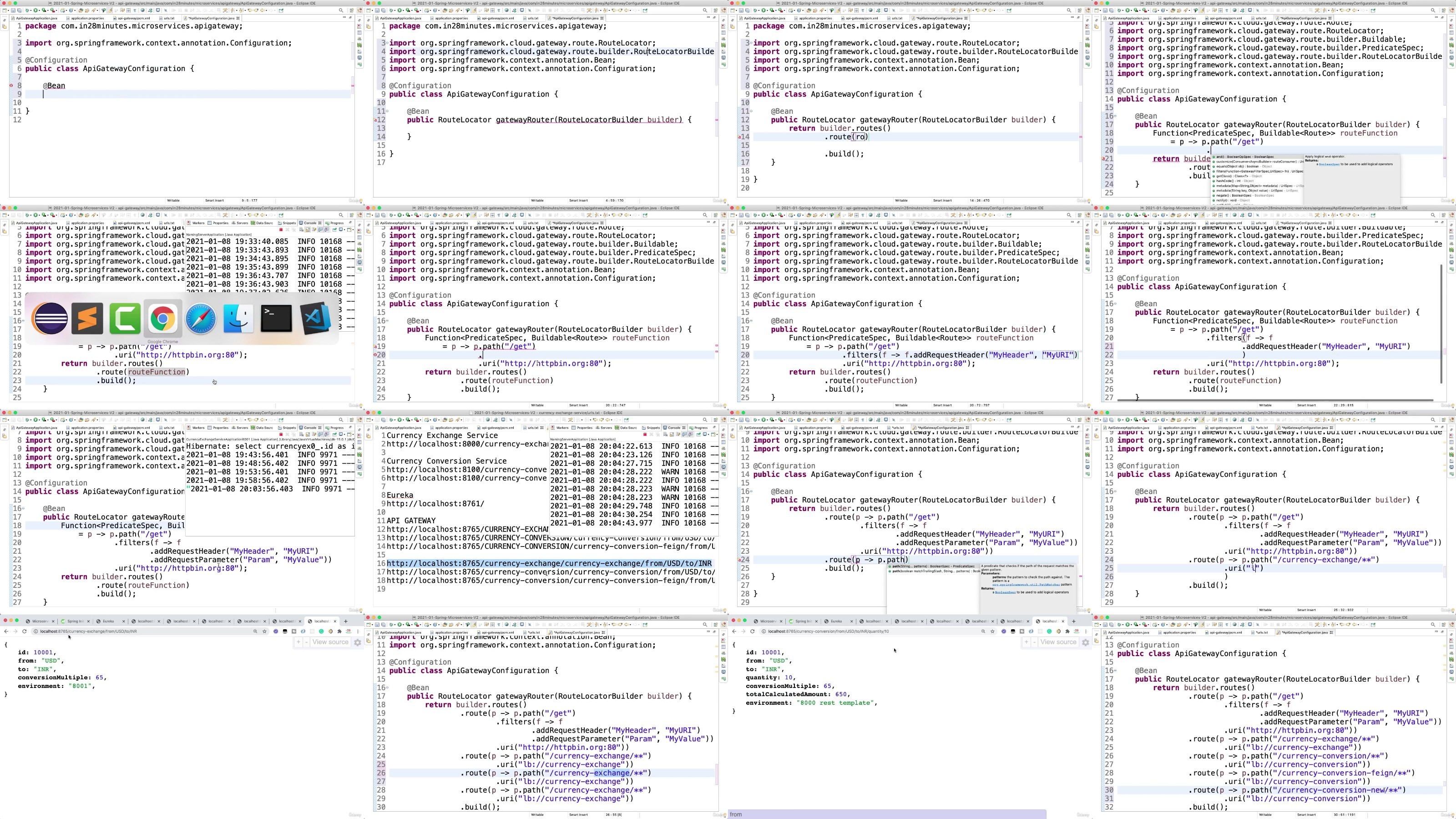1456x819 pixels.
Task: Click View source in currency-conversion browser
Action: (x=1058, y=642)
